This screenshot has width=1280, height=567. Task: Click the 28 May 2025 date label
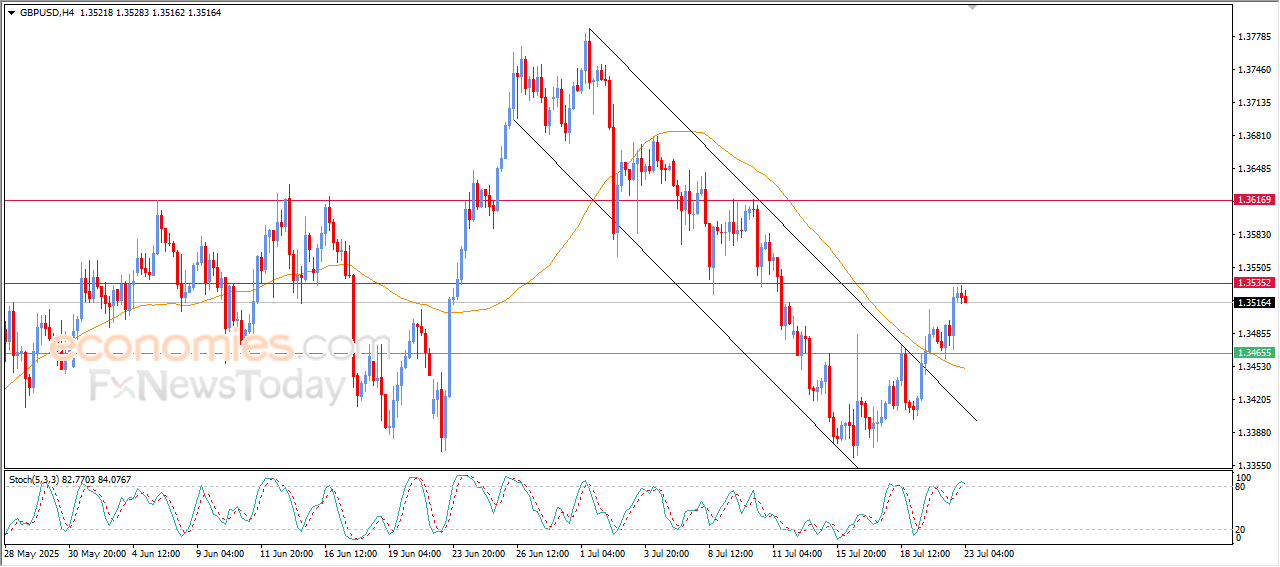[29, 553]
